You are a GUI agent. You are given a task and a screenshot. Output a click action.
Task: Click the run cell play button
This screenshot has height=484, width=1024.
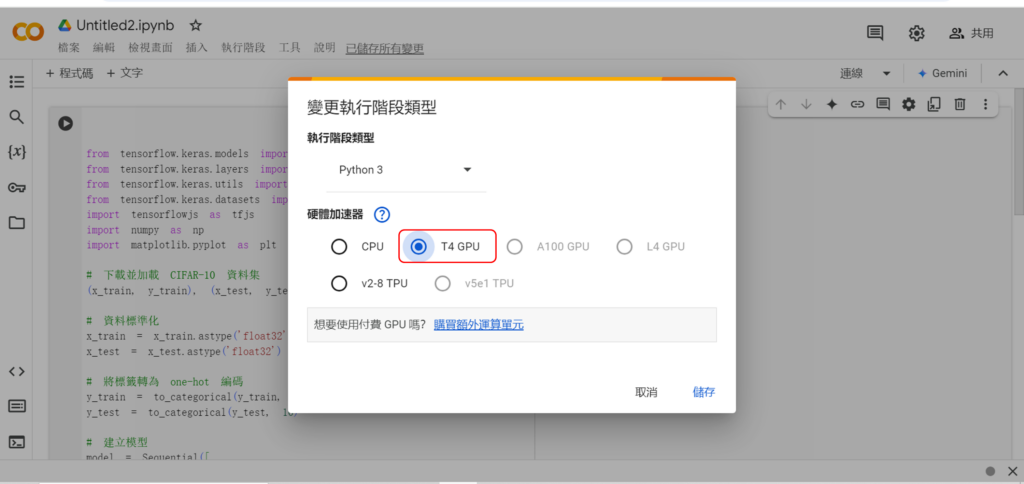point(65,124)
